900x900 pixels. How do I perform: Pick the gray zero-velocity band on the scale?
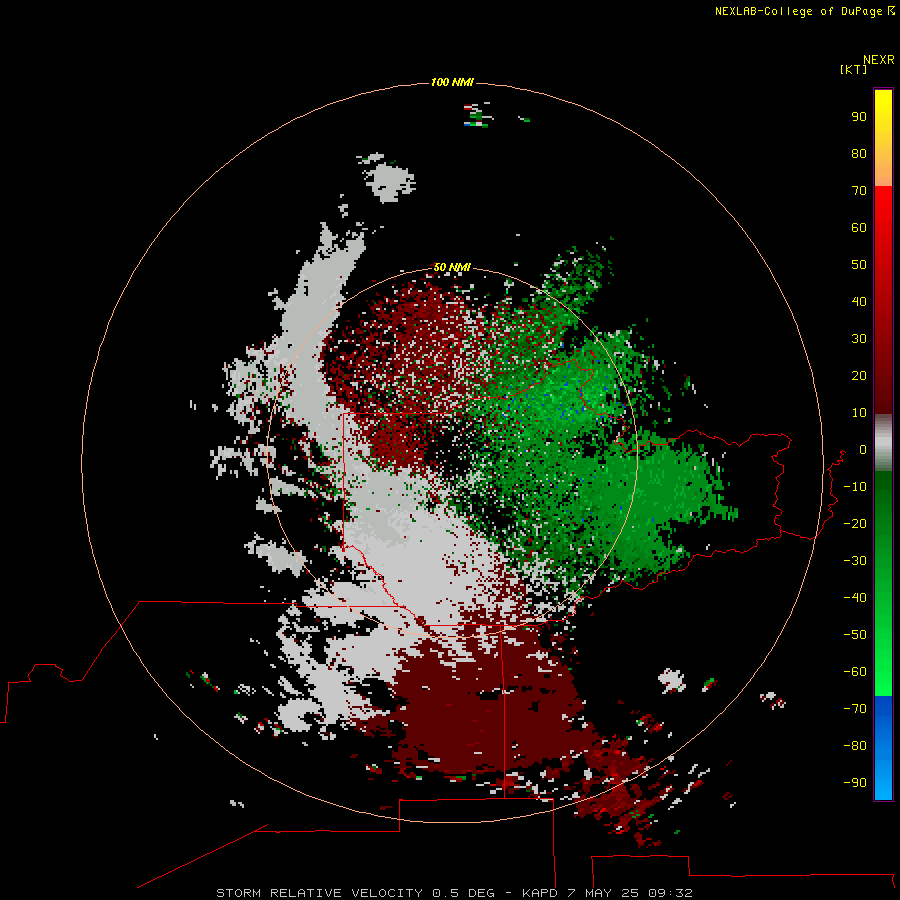click(883, 444)
